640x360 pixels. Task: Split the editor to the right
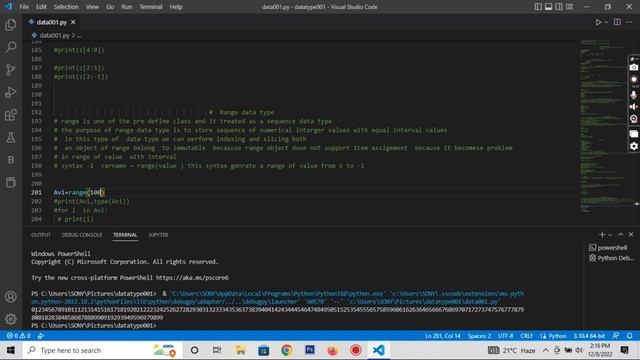617,22
